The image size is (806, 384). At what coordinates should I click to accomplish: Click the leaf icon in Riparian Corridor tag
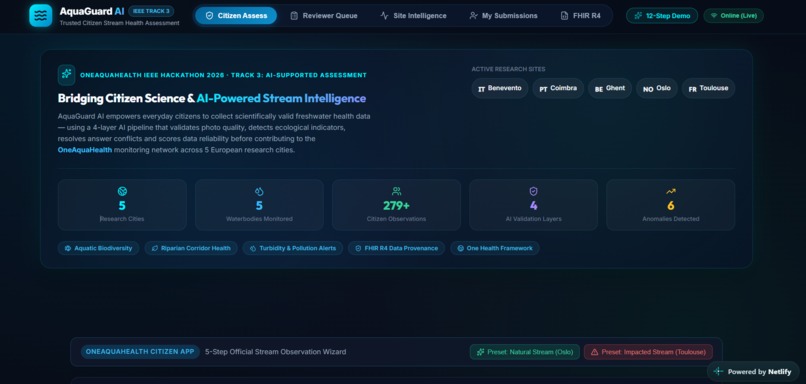click(x=154, y=248)
